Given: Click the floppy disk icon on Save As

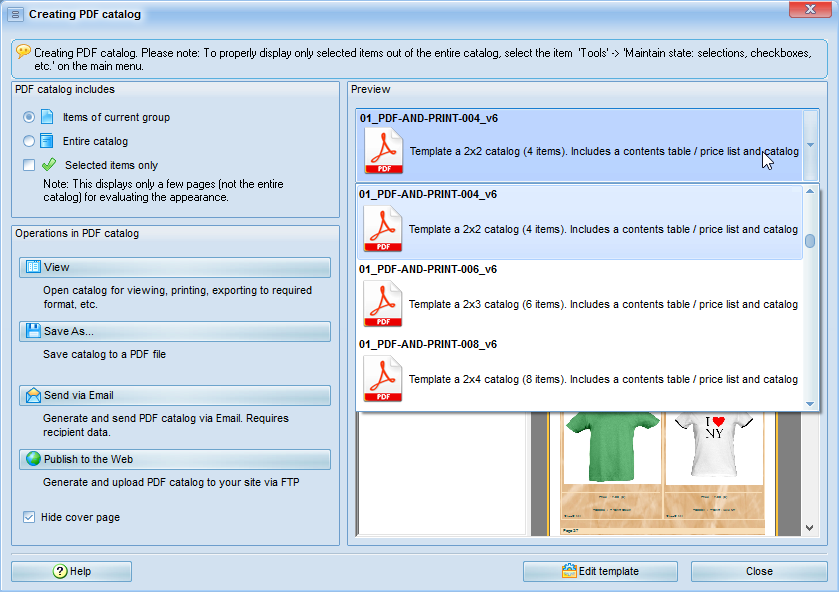Looking at the screenshot, I should [33, 331].
